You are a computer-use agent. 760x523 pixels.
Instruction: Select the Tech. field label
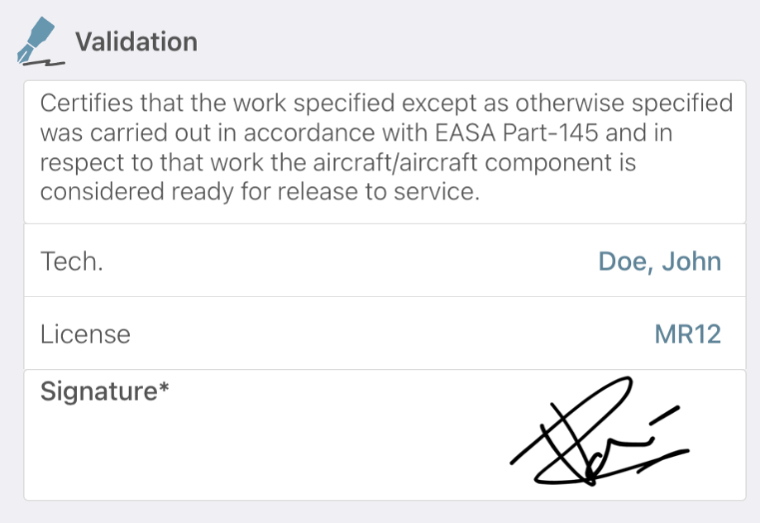[x=72, y=261]
